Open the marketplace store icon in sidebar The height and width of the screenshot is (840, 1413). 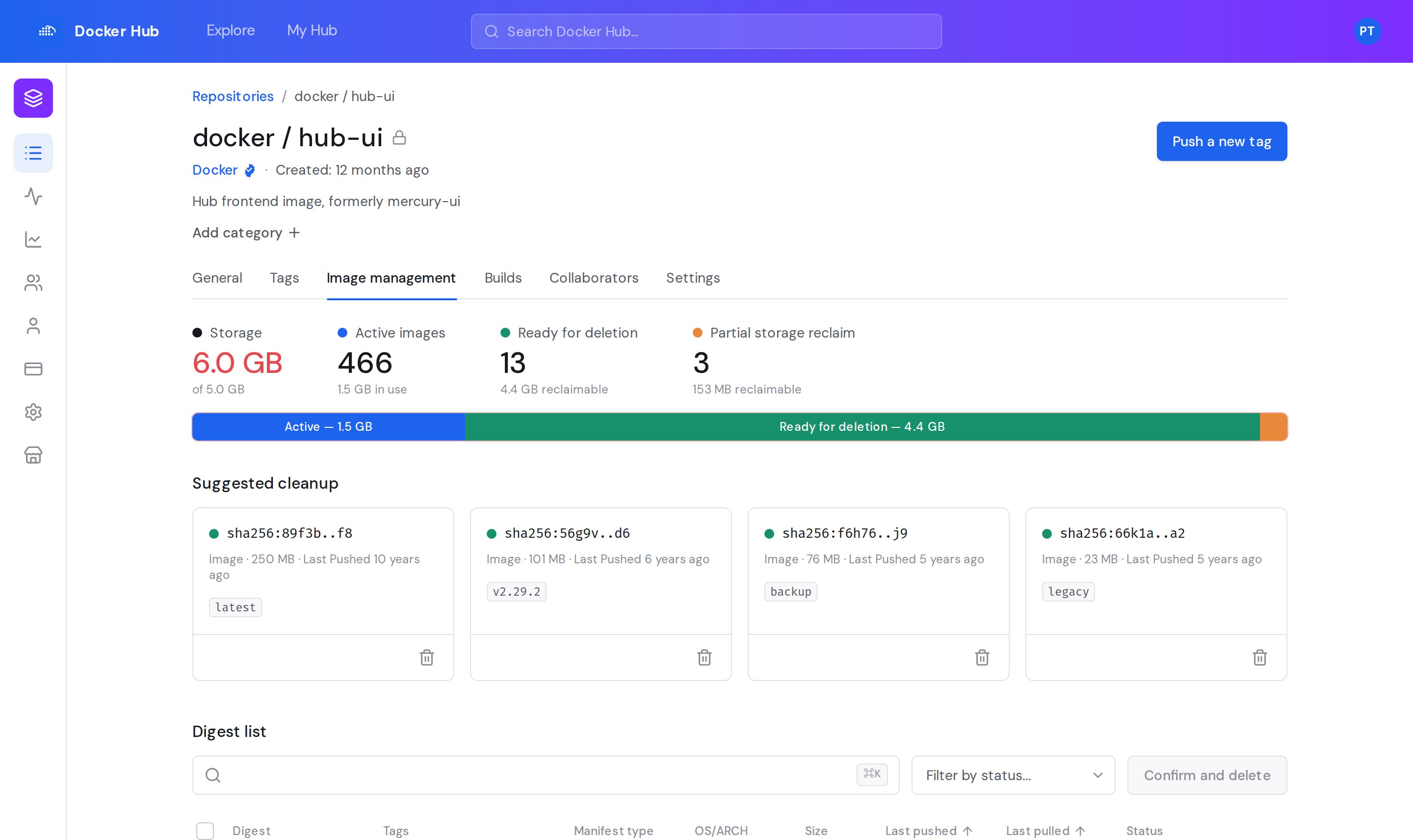click(x=33, y=455)
